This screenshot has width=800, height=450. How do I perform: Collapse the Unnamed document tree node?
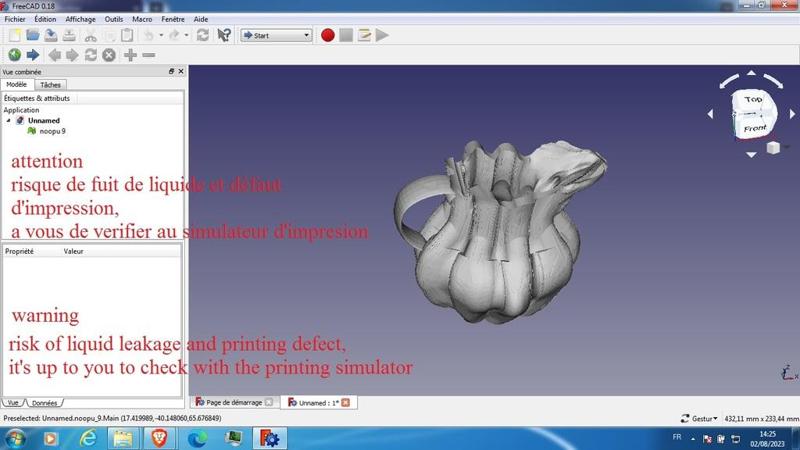pyautogui.click(x=8, y=120)
